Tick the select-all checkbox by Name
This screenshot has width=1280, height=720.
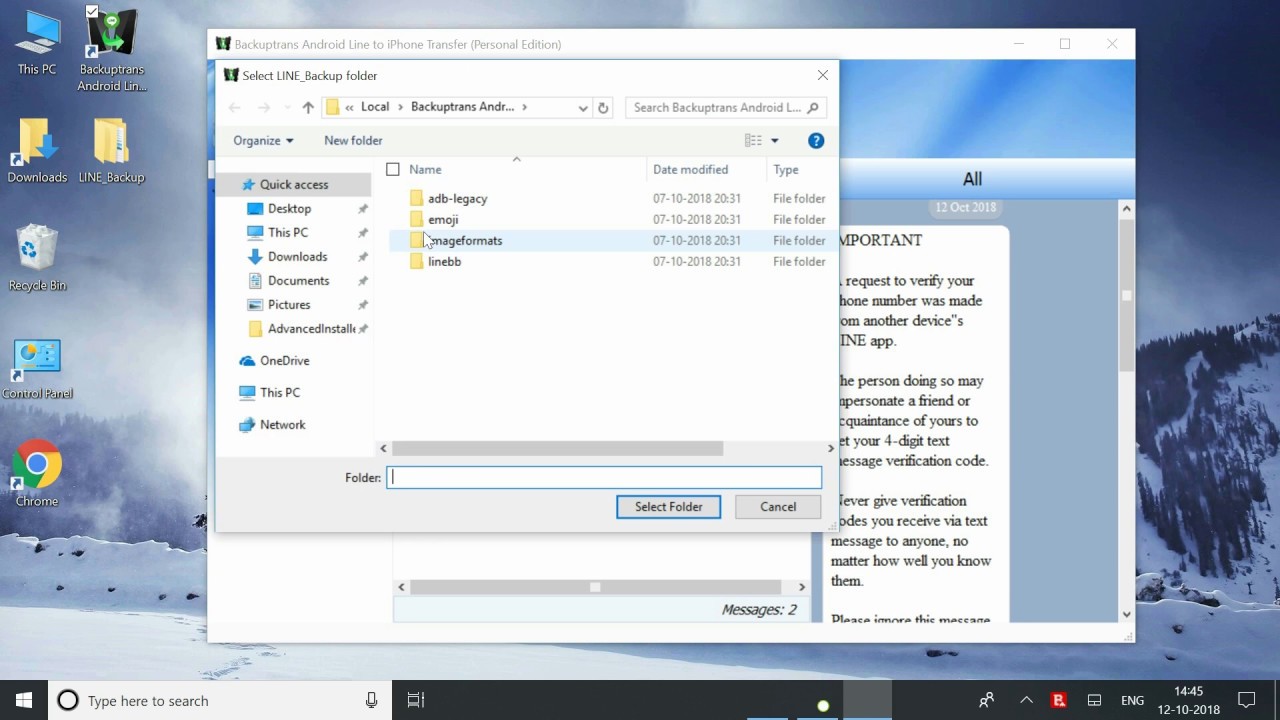(393, 170)
